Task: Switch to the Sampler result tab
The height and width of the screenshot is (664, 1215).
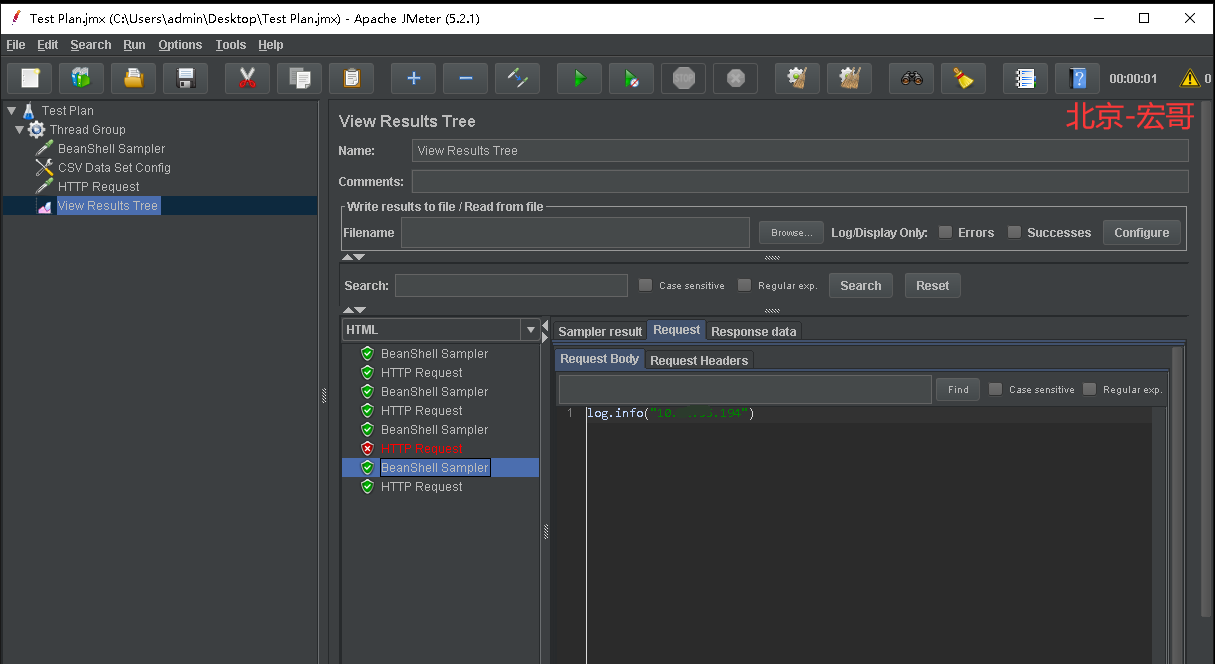Action: click(600, 331)
